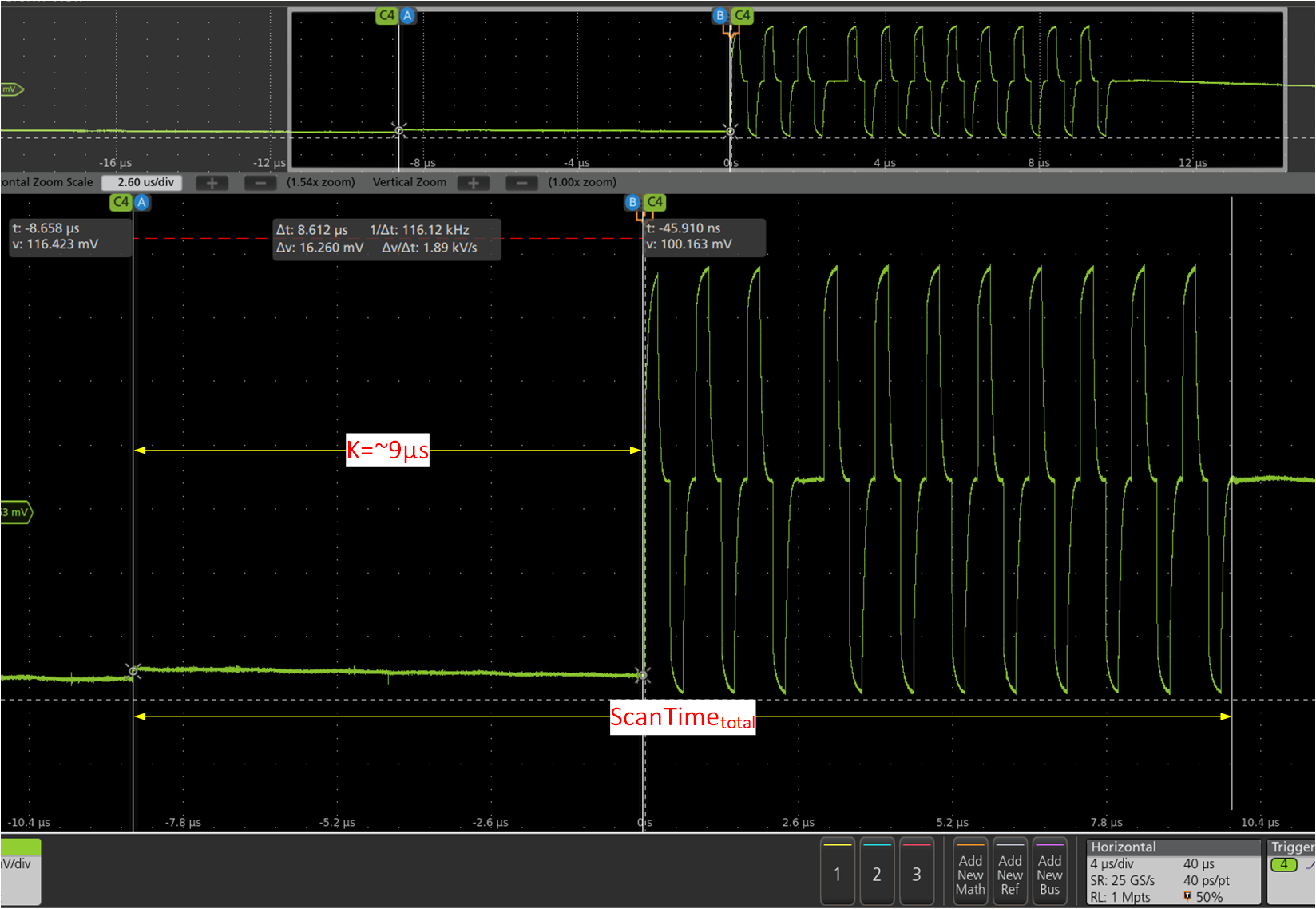Click C4 badge beside cursor B in main view
1316x909 pixels.
(655, 202)
